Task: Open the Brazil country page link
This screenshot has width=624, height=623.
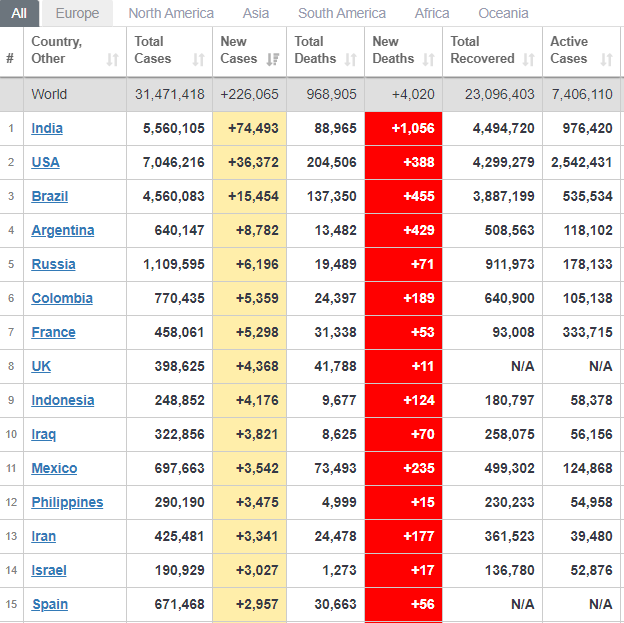Action: (x=49, y=196)
